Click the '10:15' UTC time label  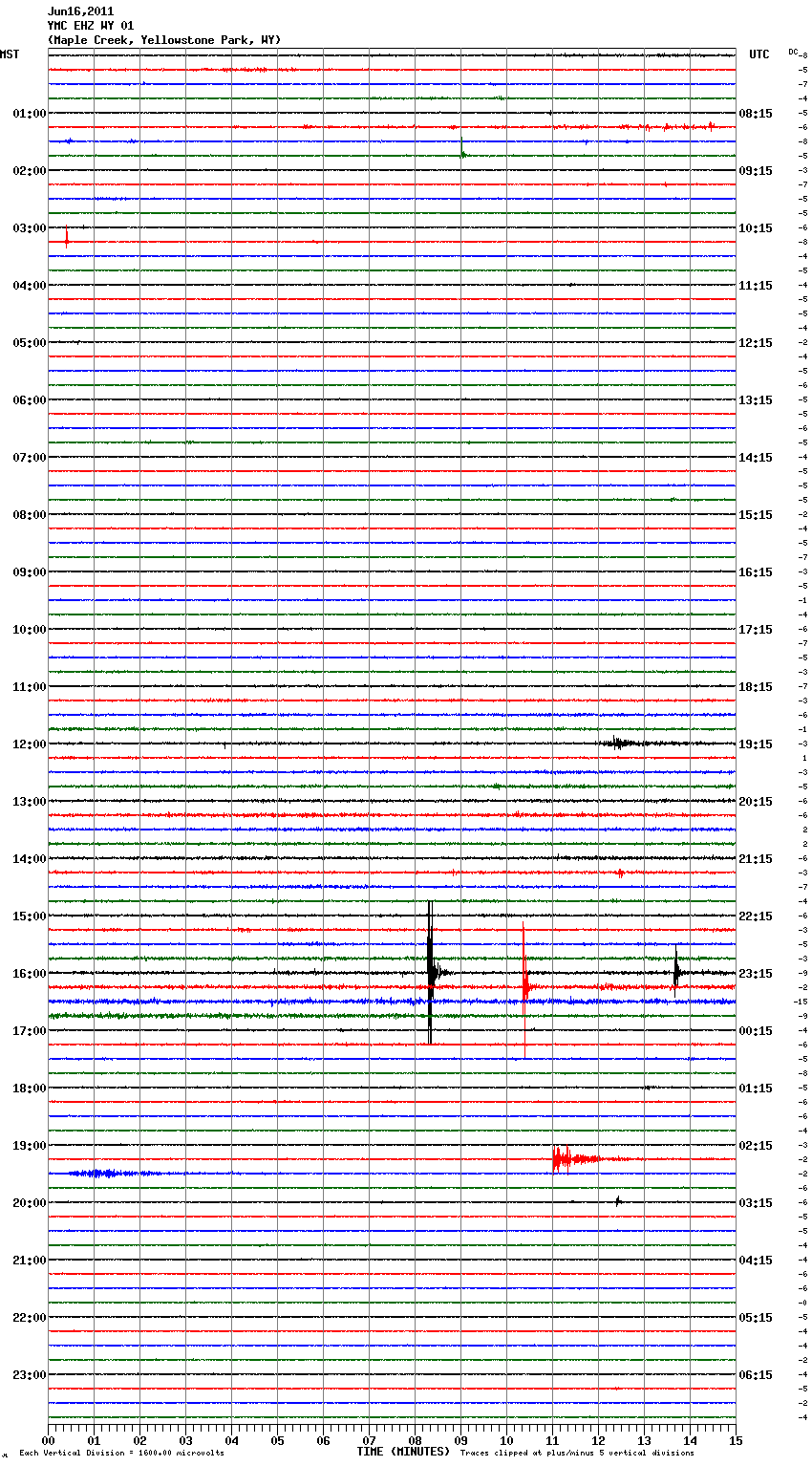756,228
